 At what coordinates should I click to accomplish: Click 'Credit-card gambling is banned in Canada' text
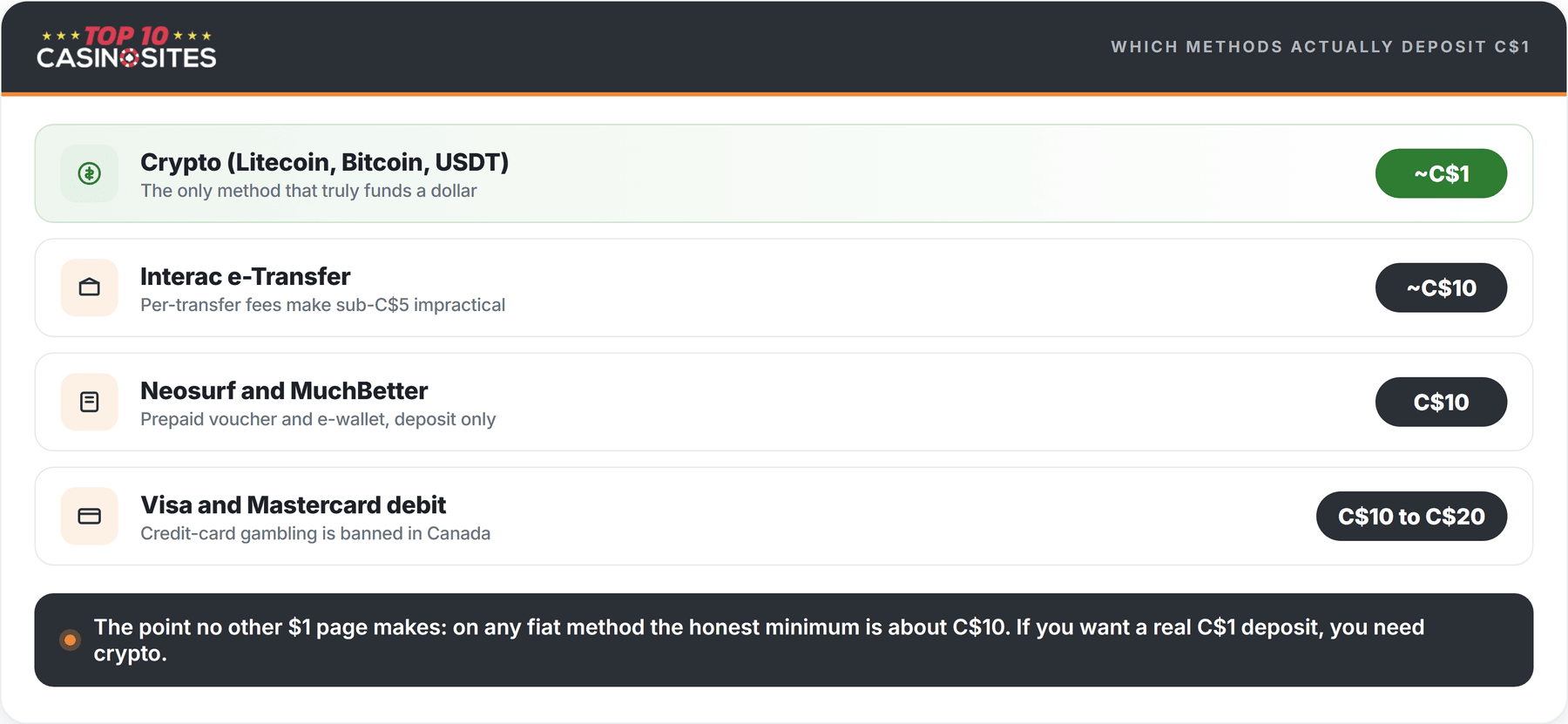coord(315,533)
